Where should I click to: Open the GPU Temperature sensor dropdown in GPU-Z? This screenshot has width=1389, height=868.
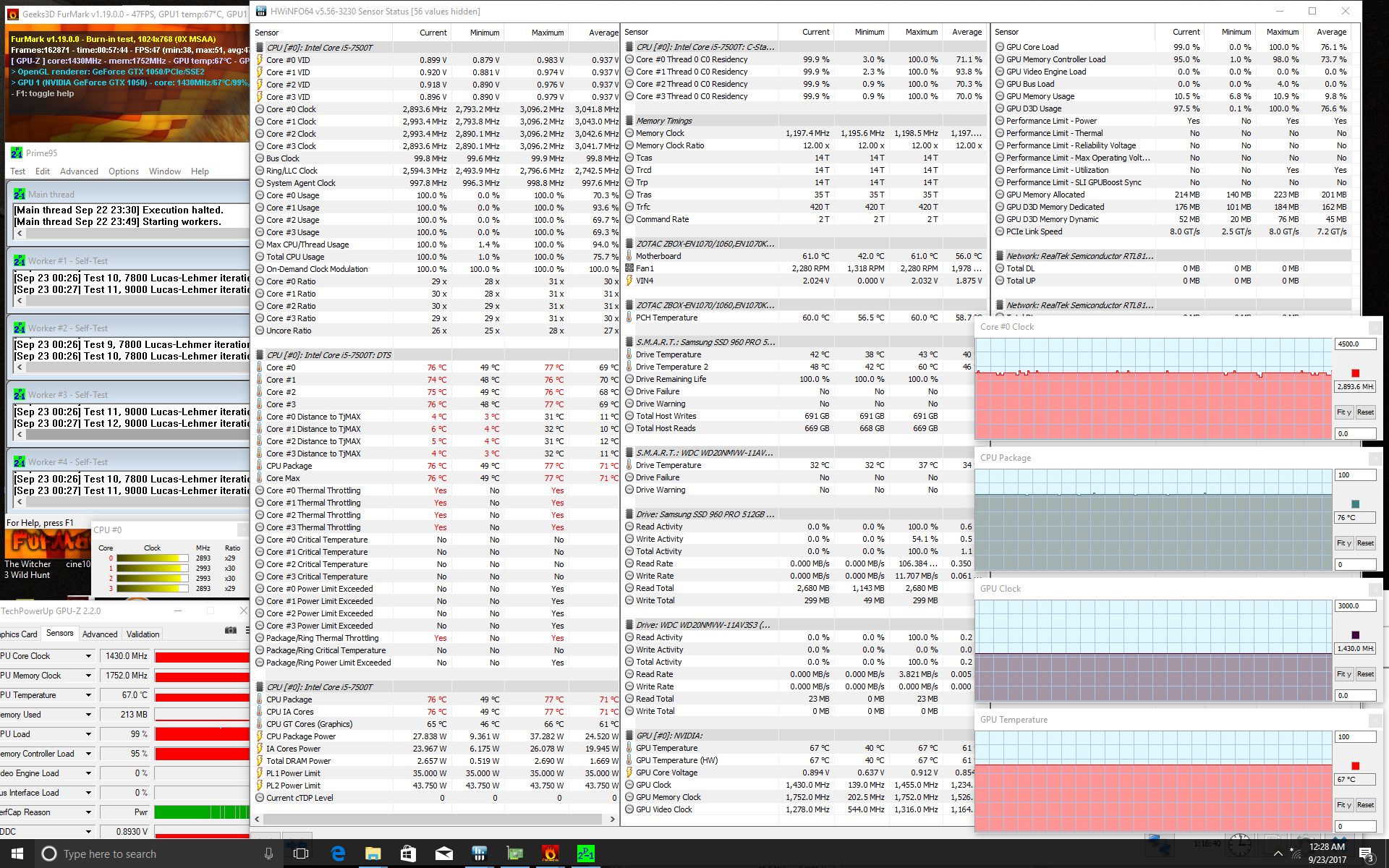(x=88, y=695)
